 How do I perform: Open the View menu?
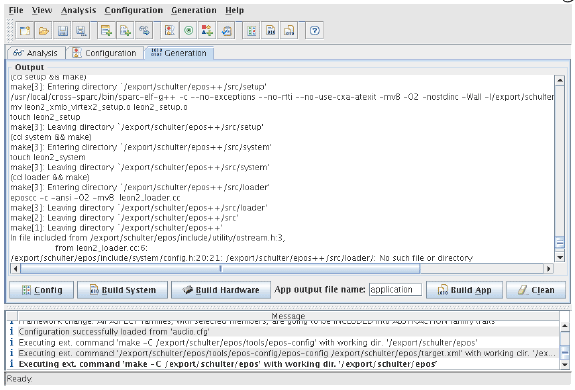(41, 10)
